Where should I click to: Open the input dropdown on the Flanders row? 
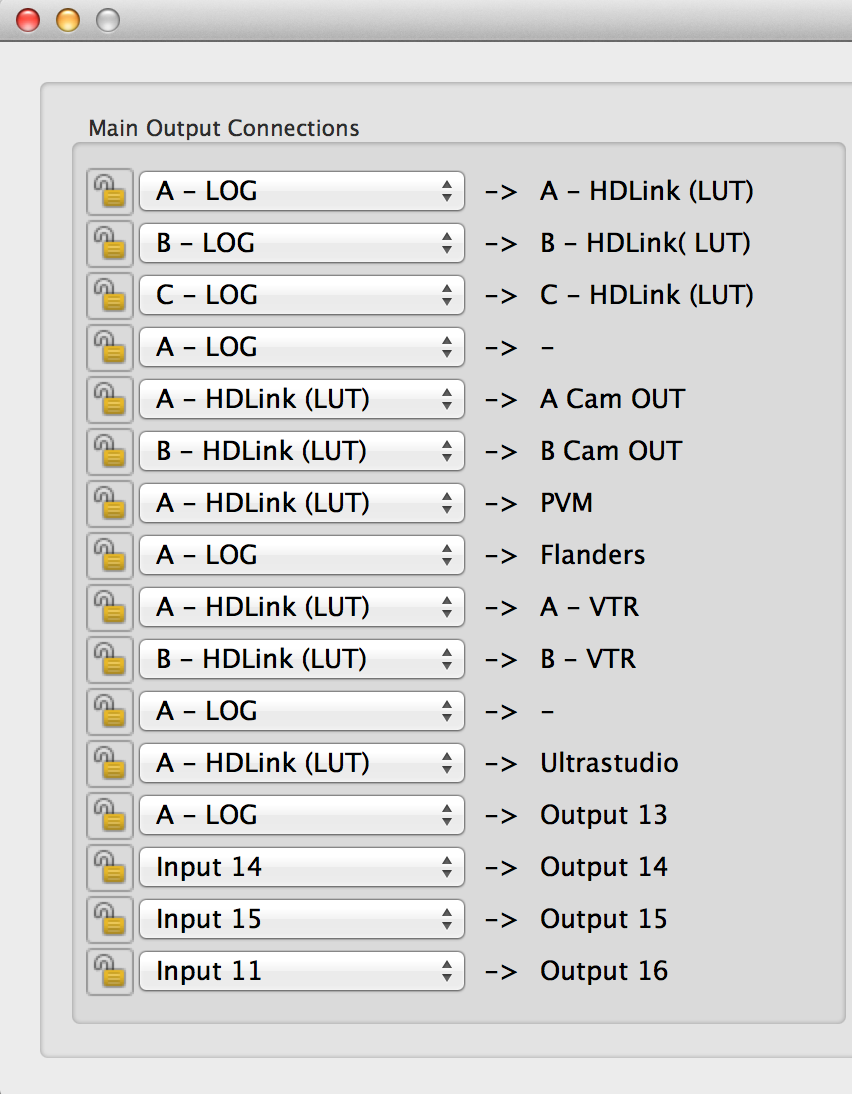click(300, 555)
